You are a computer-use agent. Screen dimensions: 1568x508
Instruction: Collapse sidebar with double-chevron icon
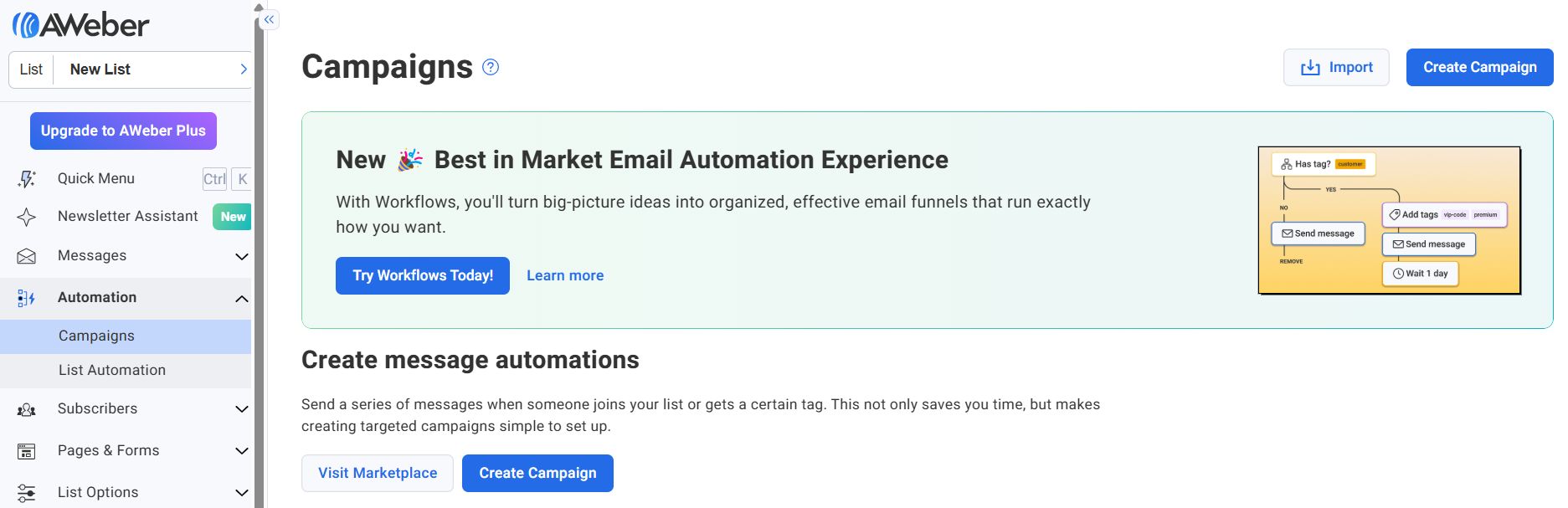point(269,19)
